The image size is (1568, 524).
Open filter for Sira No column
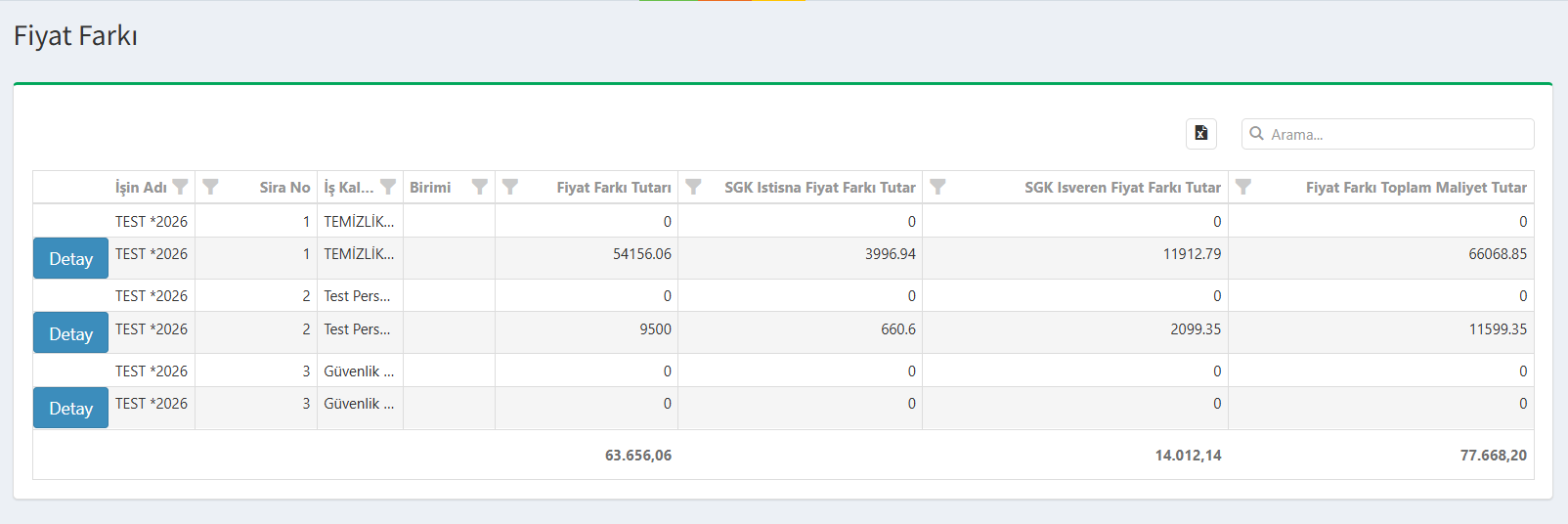point(210,187)
